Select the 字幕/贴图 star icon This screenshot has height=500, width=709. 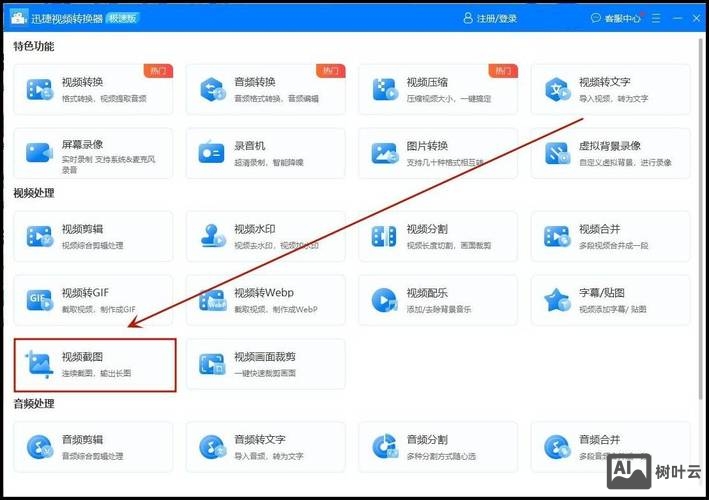[557, 300]
